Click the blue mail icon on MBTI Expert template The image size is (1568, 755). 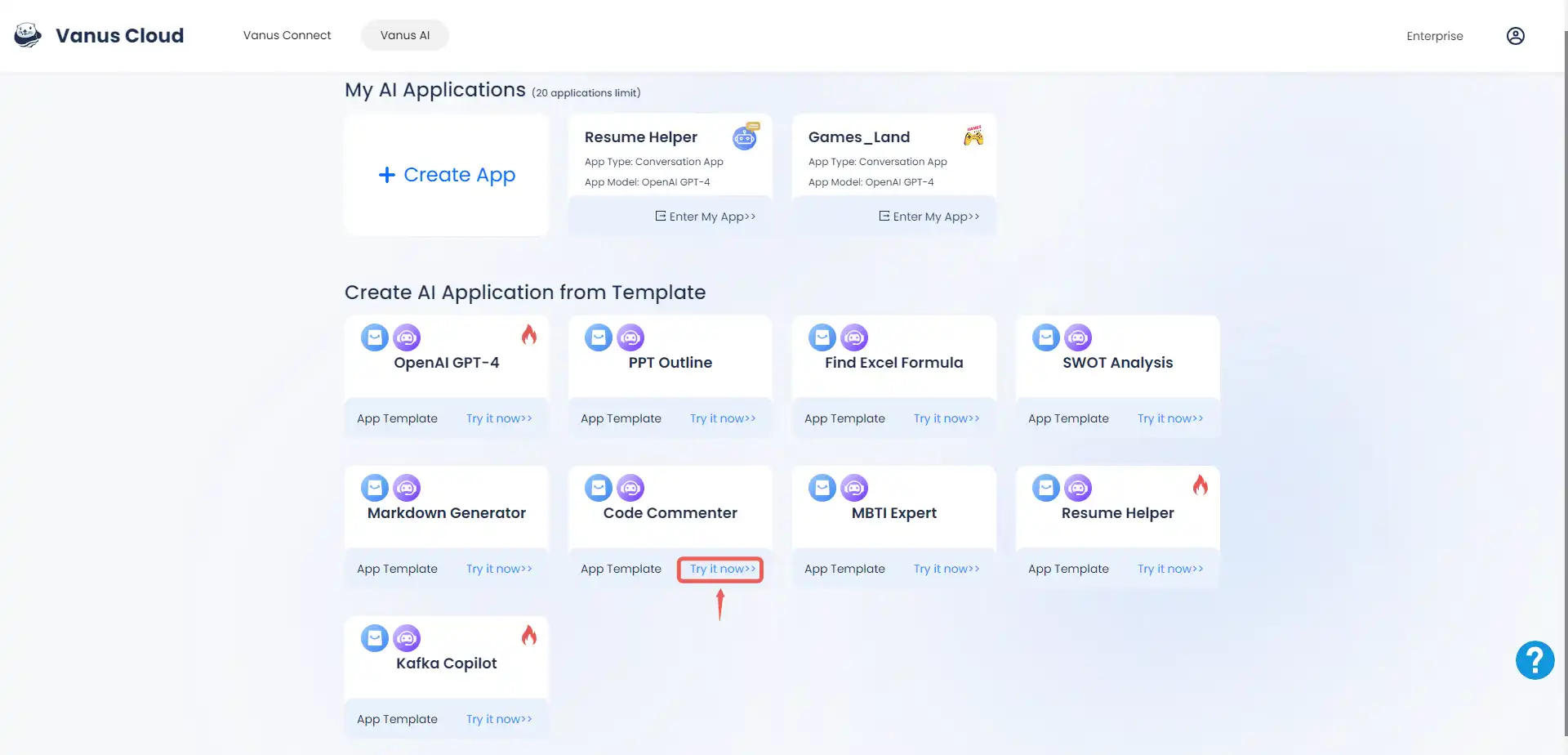822,488
